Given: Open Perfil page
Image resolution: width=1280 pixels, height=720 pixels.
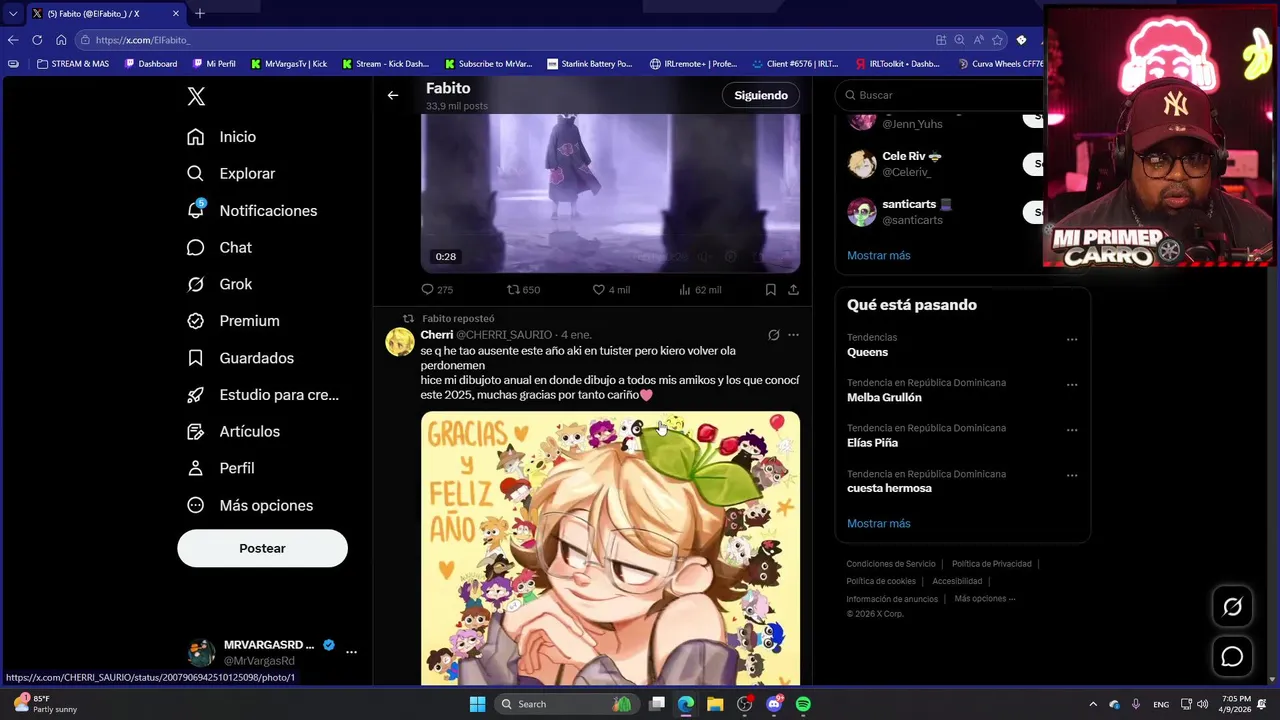Looking at the screenshot, I should 221,468.
